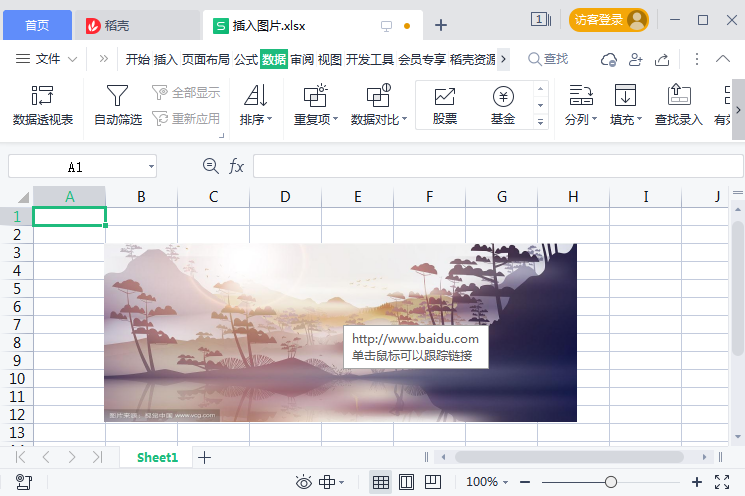Image resolution: width=745 pixels, height=496 pixels.
Task: Click the zoom magnifier icon beside fx
Action: tap(210, 166)
